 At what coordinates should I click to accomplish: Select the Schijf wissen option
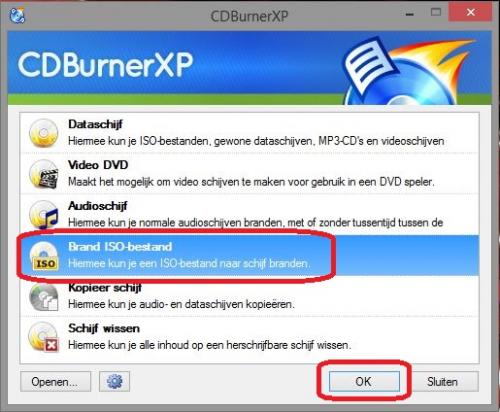click(249, 337)
